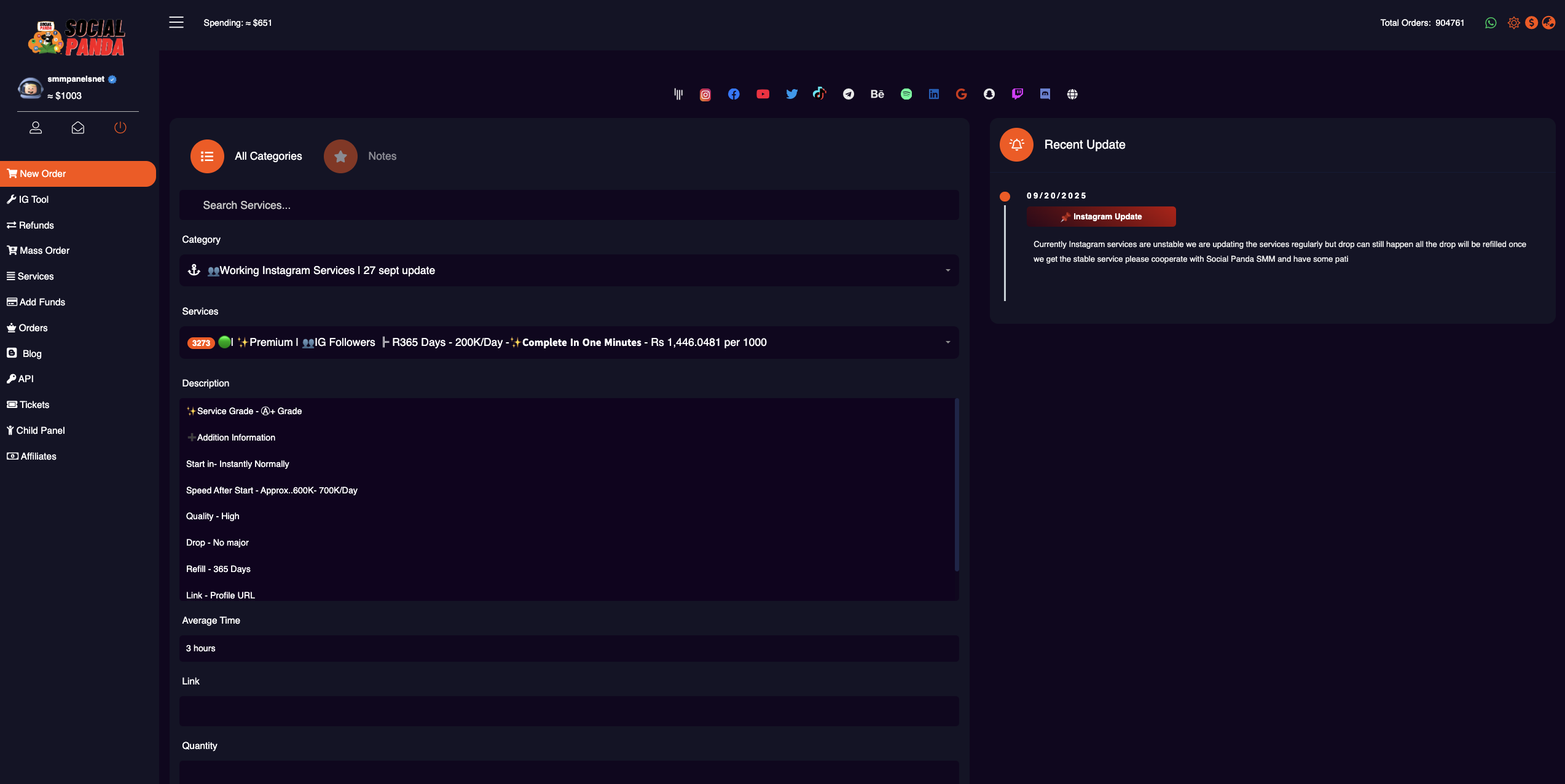Select the Twitch platform icon
1565x784 pixels.
1017,94
